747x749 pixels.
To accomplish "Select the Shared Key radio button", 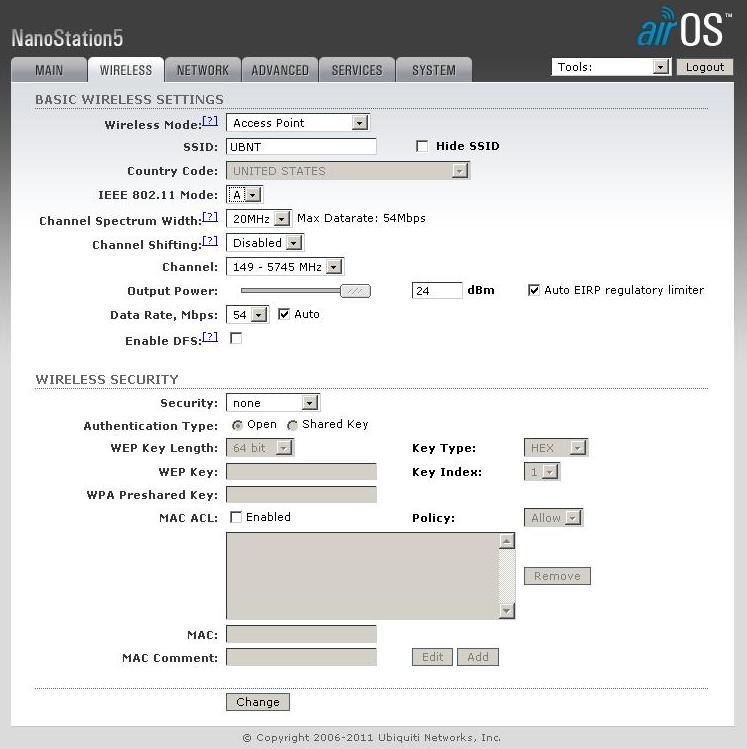I will pyautogui.click(x=292, y=425).
